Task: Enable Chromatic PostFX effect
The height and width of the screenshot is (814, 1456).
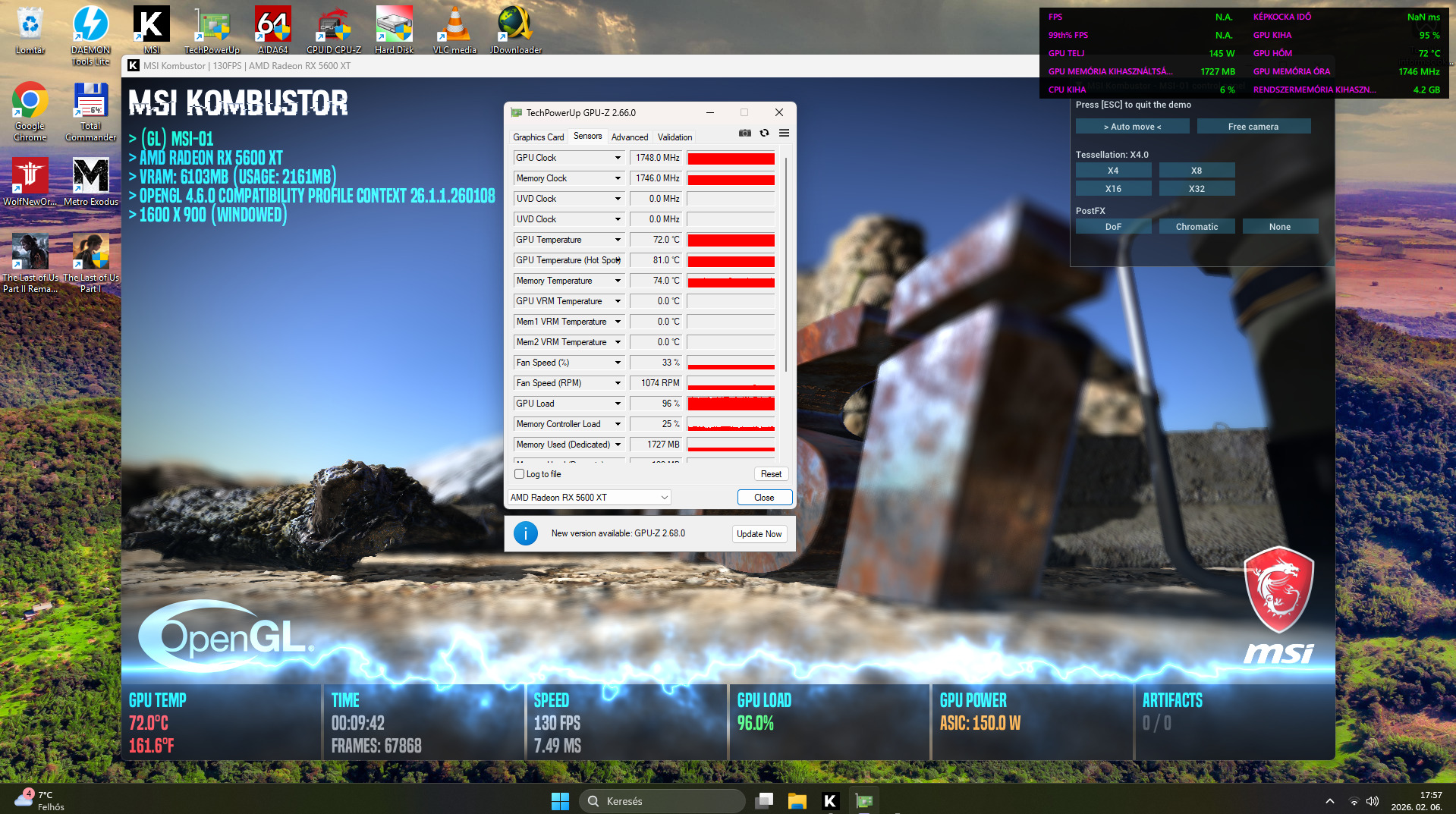Action: click(x=1197, y=227)
